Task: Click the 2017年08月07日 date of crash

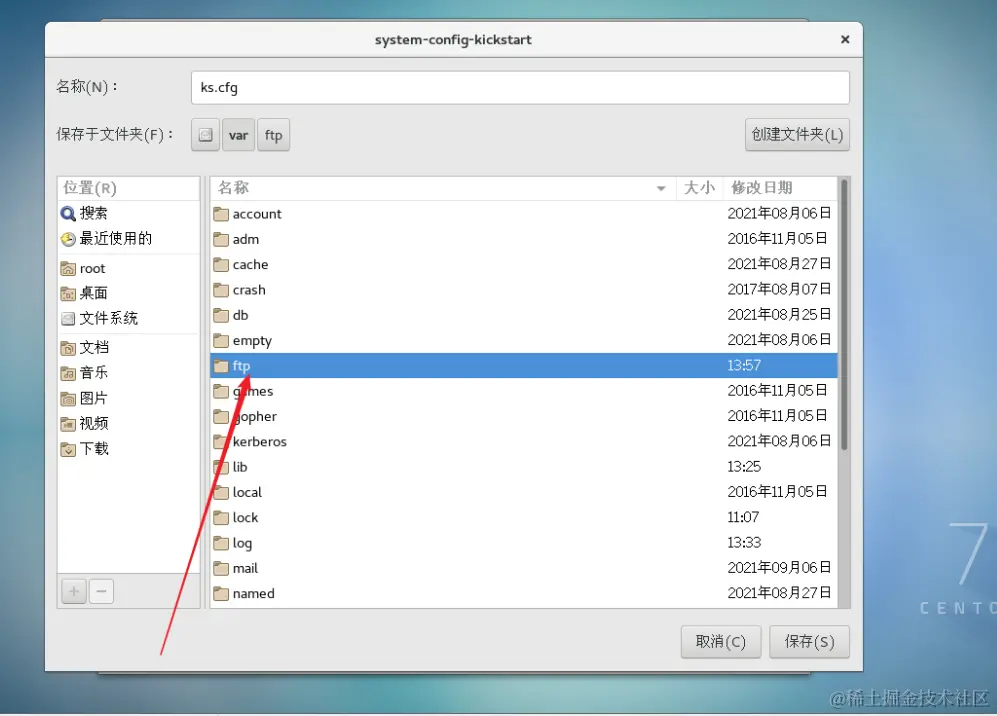Action: point(779,289)
